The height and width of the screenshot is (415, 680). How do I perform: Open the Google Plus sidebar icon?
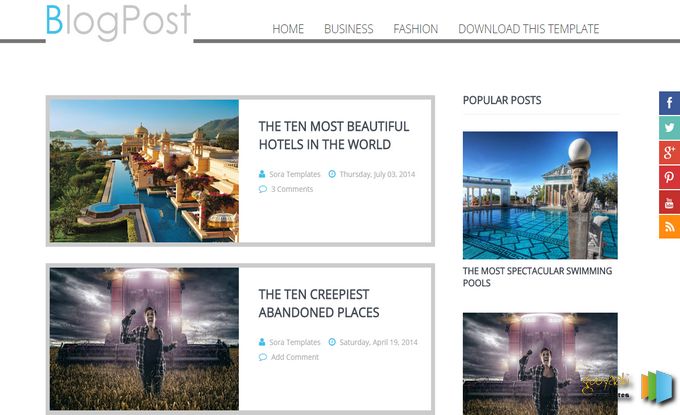670,152
